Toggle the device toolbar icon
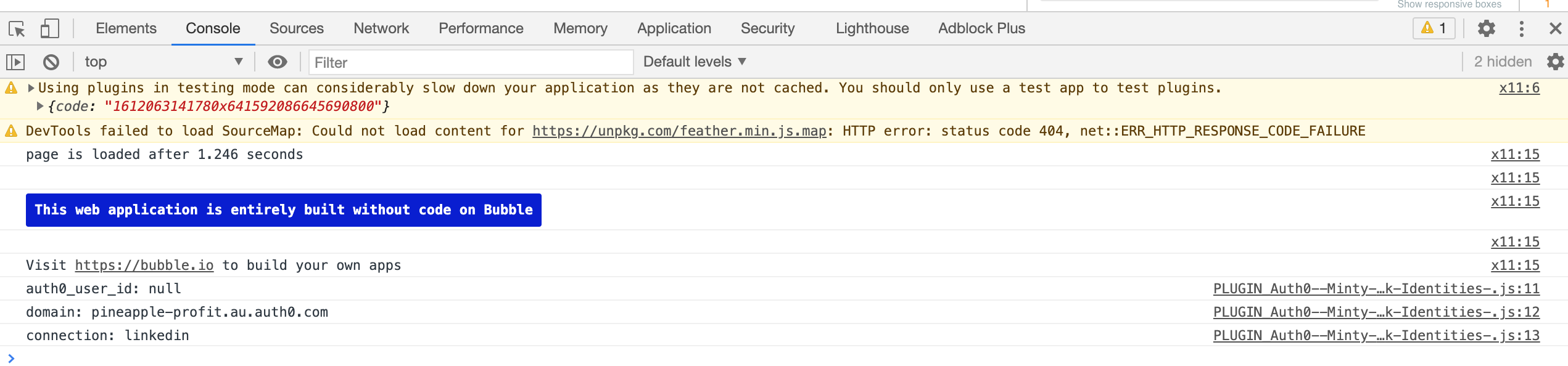The width and height of the screenshot is (1568, 366). (x=49, y=29)
